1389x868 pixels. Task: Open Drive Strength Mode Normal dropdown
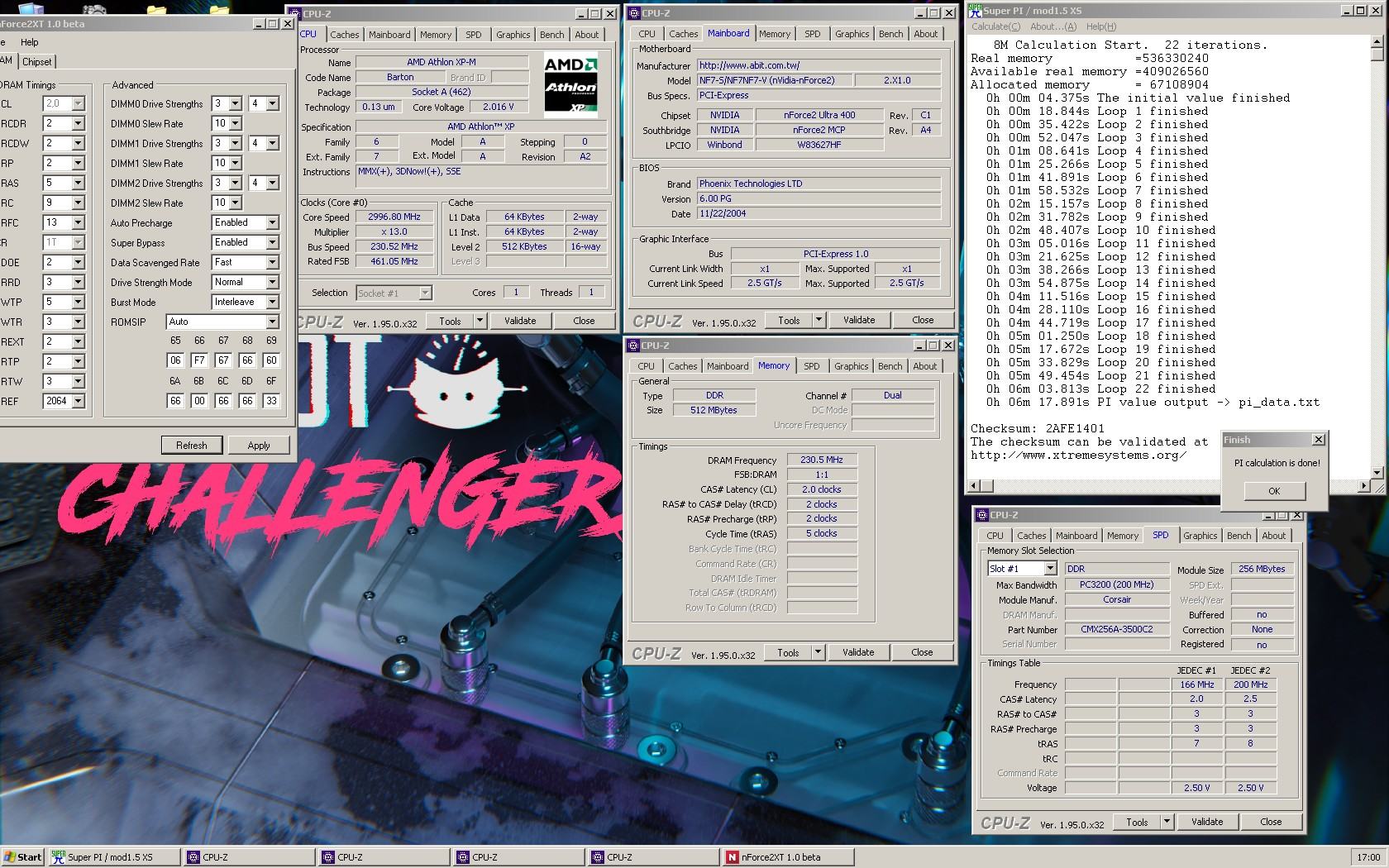tap(271, 283)
